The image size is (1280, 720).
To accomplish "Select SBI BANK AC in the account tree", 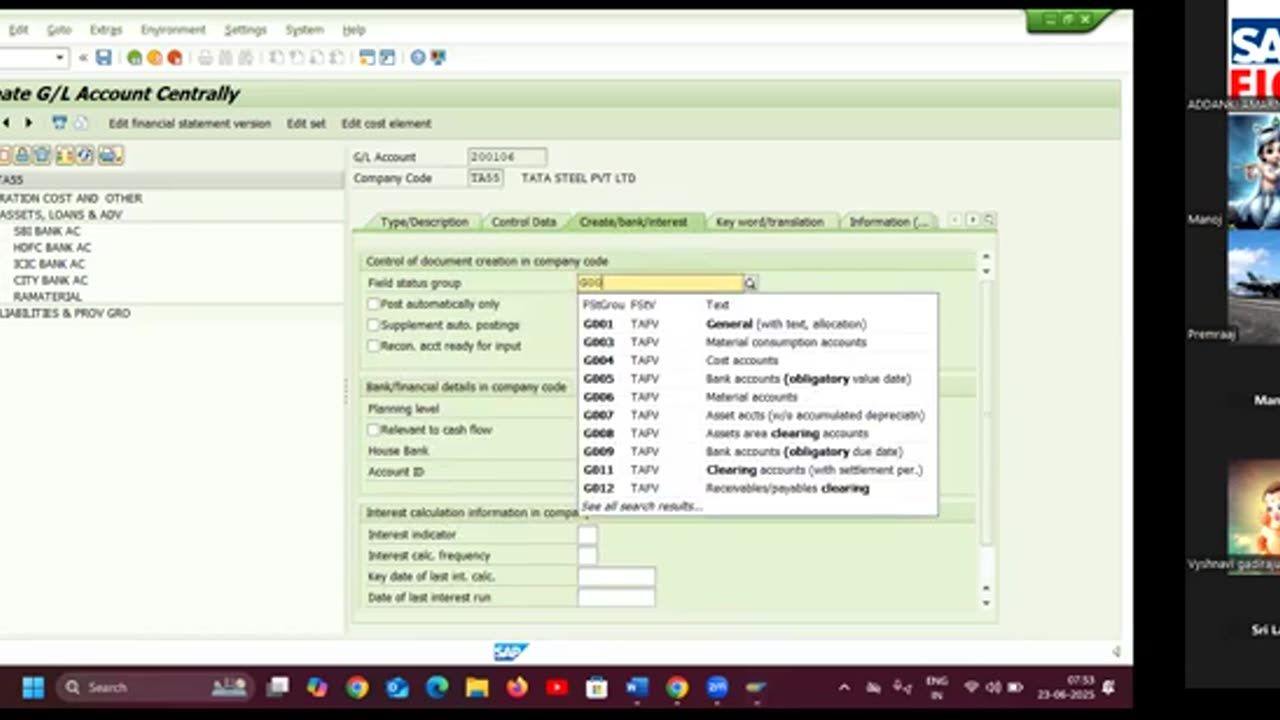I will coord(47,231).
